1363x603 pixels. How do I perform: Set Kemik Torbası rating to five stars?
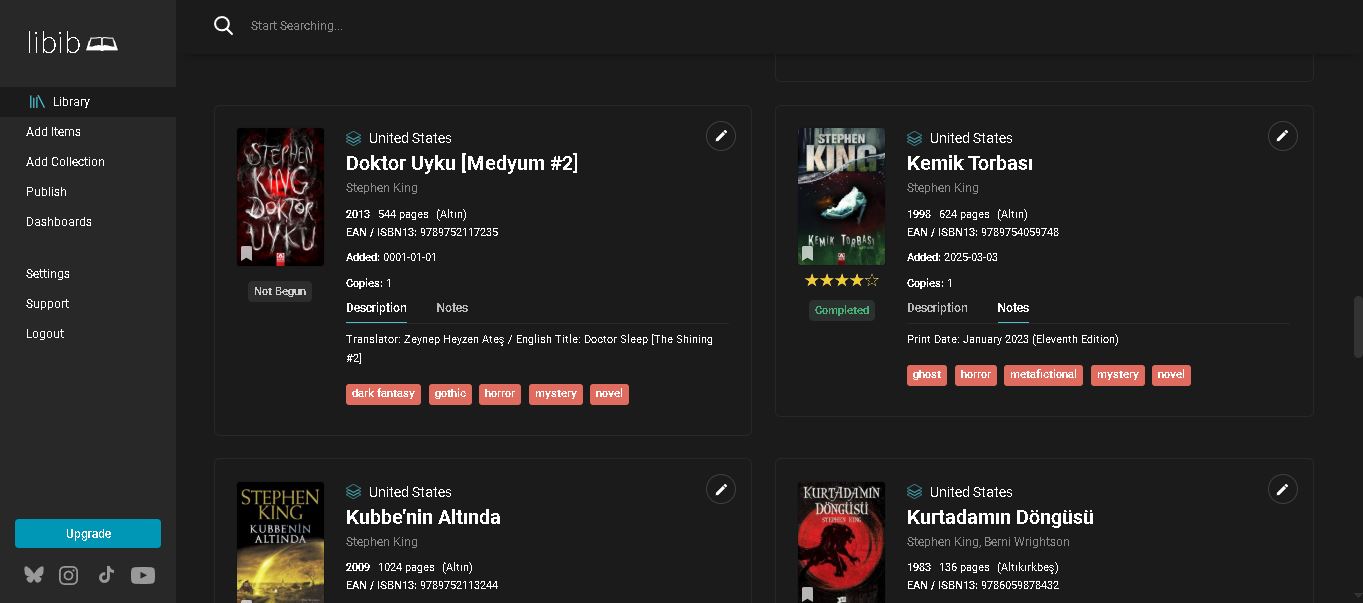pyautogui.click(x=871, y=281)
